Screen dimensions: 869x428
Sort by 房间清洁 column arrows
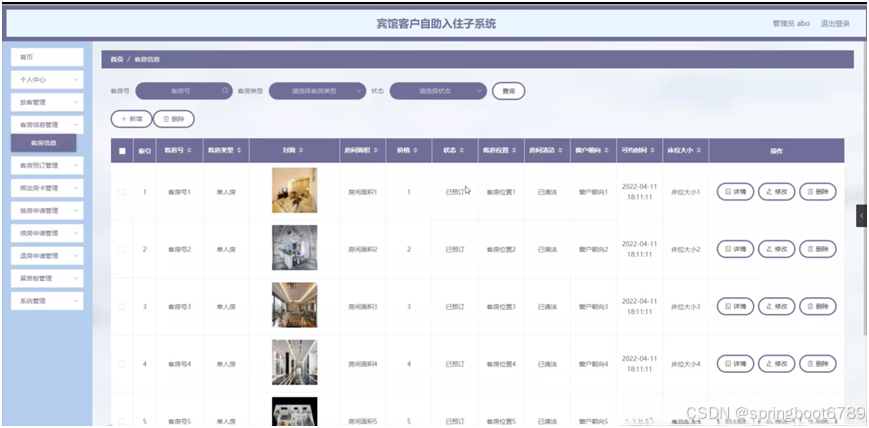click(560, 150)
